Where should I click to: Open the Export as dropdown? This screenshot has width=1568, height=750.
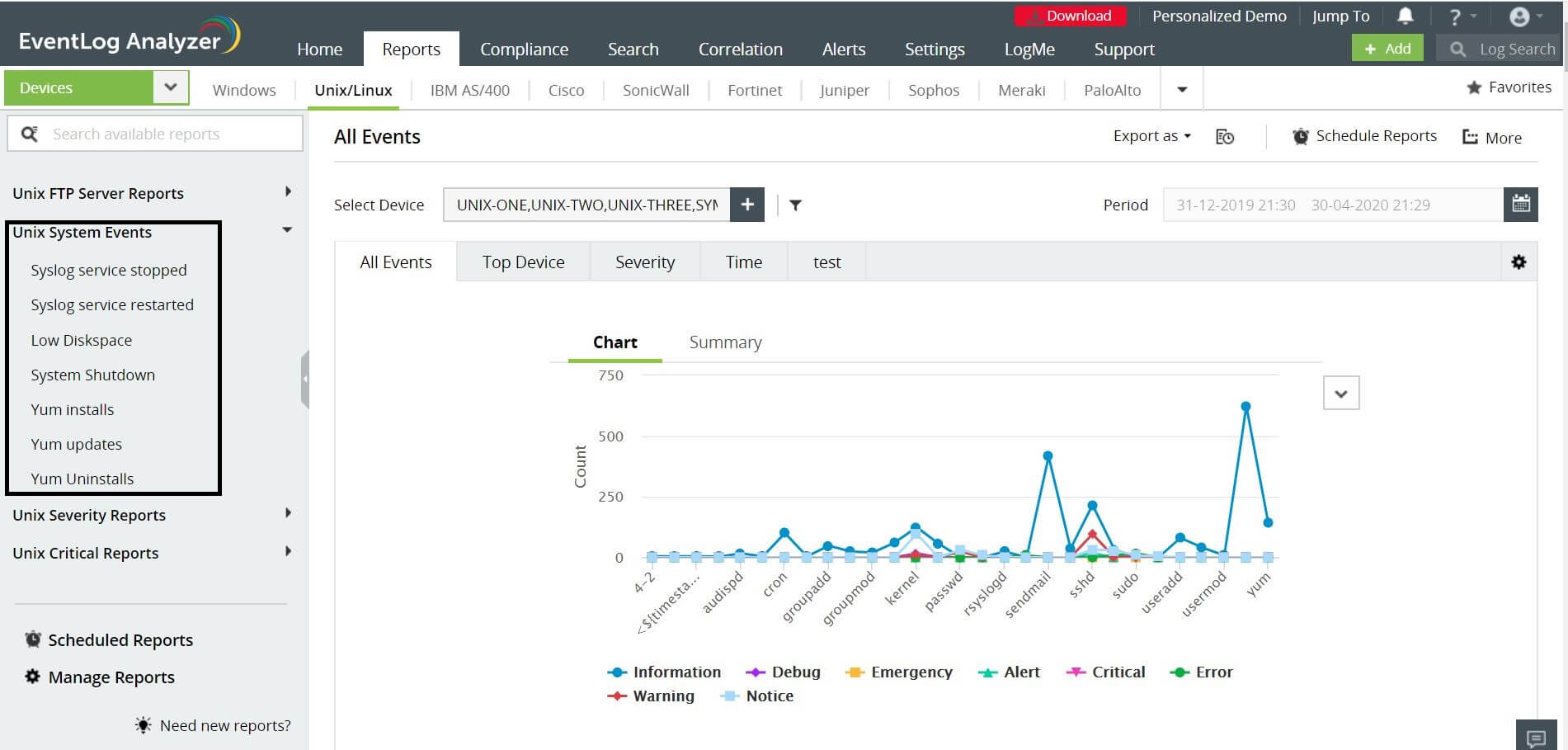(1151, 136)
